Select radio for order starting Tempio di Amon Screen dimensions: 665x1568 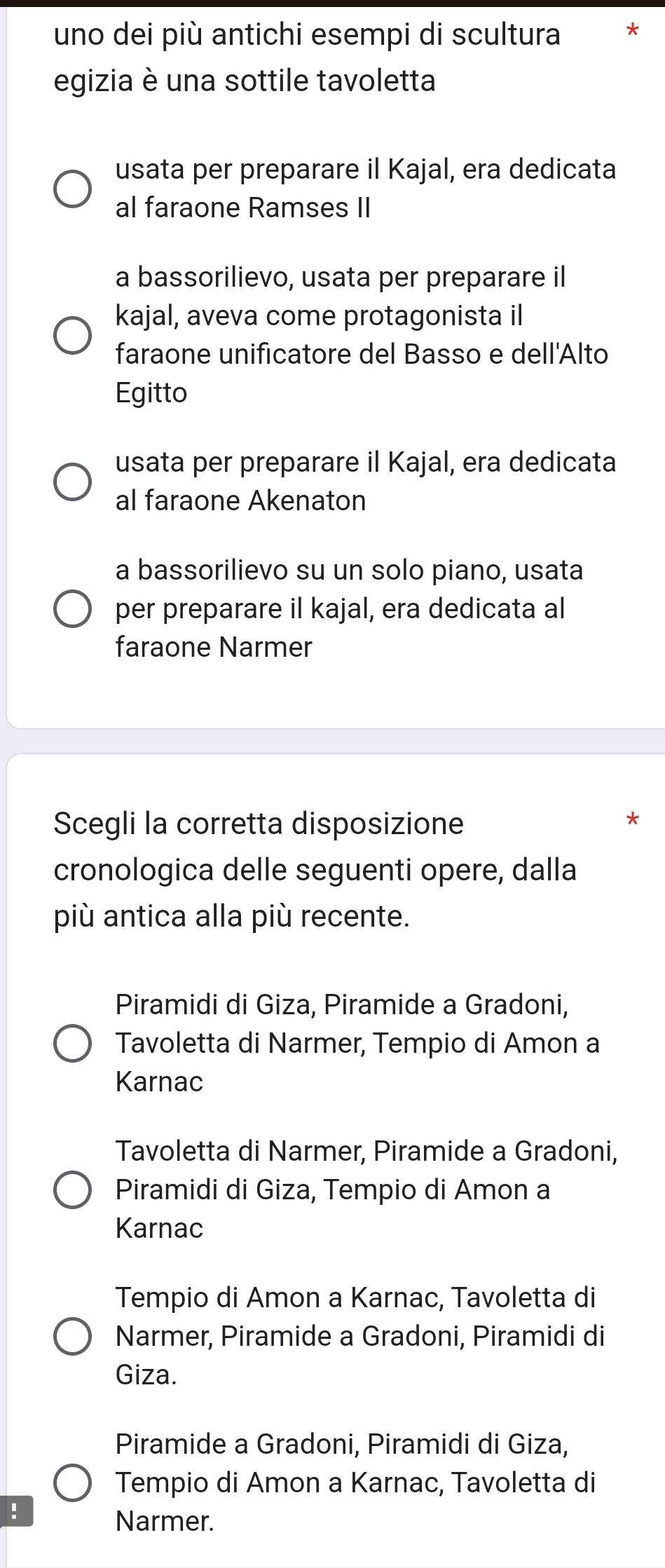pos(72,1337)
